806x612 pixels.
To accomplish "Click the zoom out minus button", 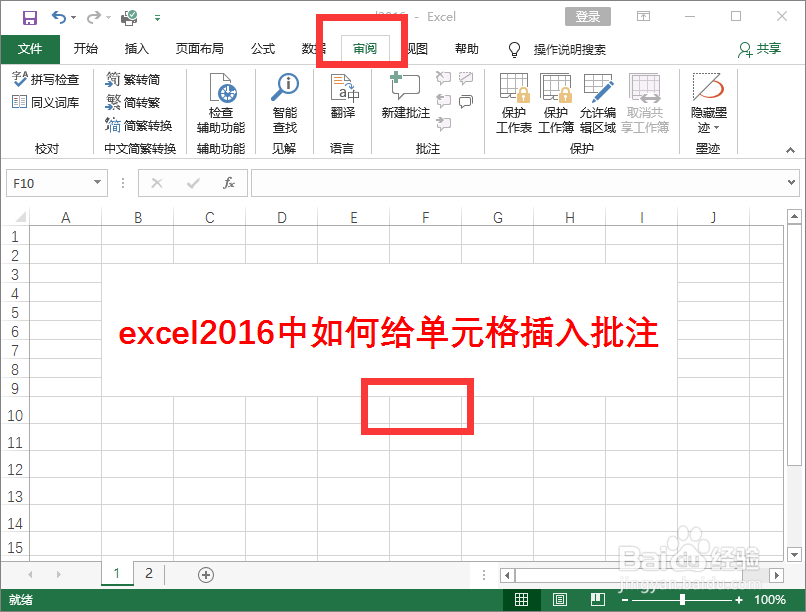I will 625,600.
